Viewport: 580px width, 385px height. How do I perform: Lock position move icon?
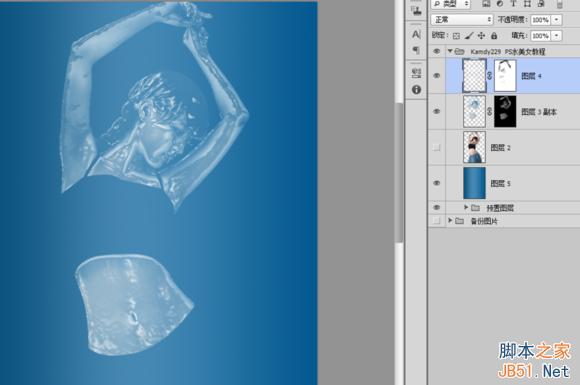pos(481,36)
